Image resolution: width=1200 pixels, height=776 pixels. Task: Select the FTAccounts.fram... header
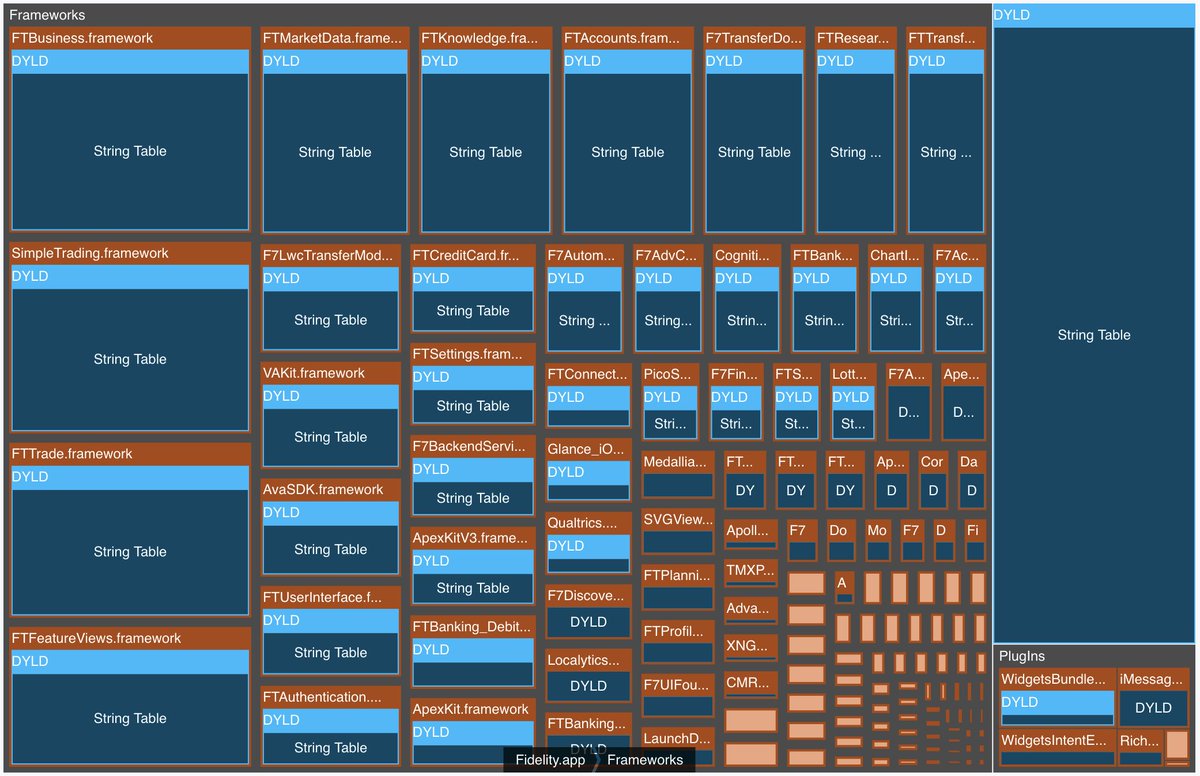pos(628,38)
